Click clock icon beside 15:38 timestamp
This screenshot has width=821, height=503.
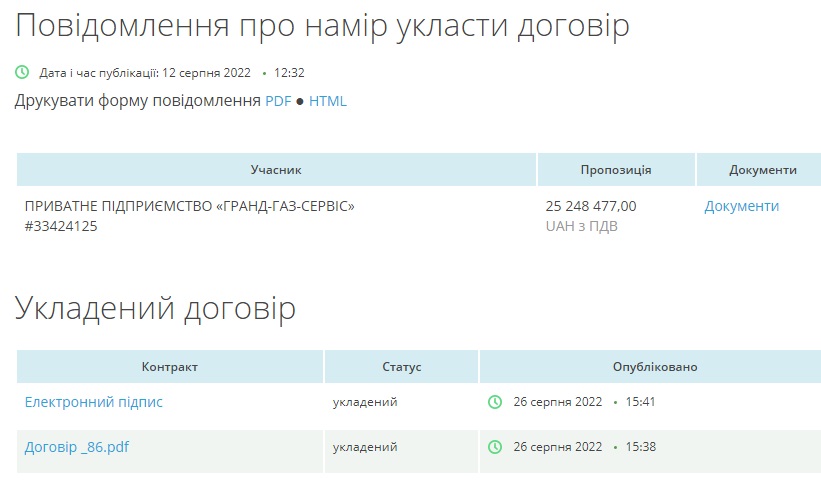click(495, 447)
